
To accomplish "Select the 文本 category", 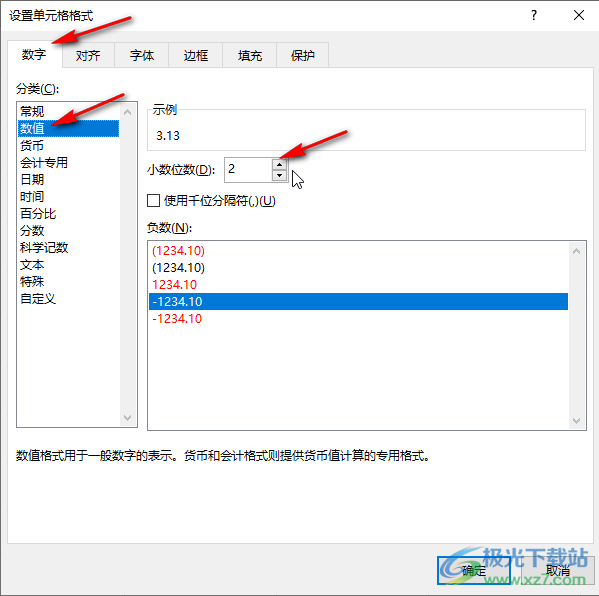I will (x=69, y=264).
